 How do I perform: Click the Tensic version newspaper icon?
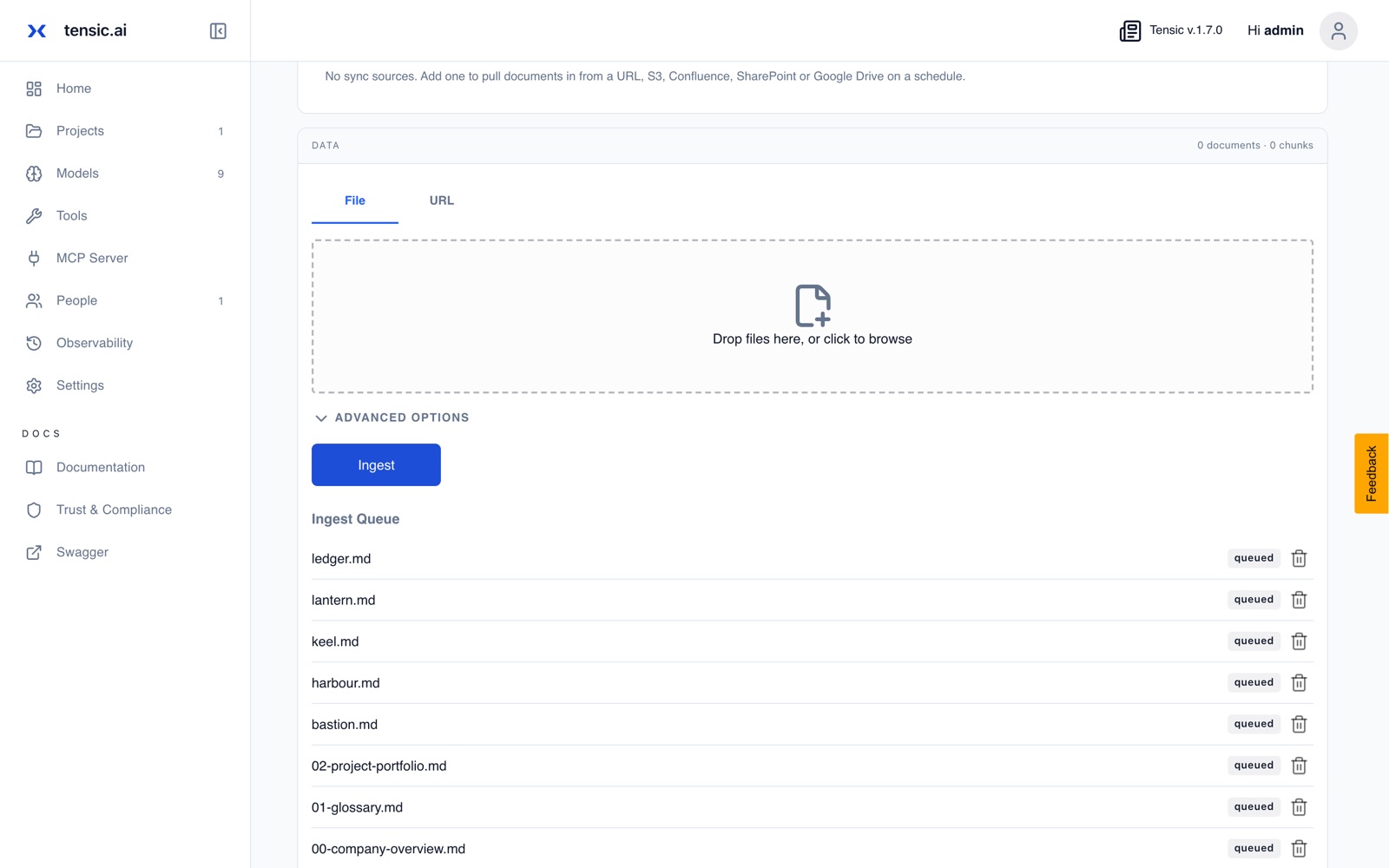[1129, 31]
